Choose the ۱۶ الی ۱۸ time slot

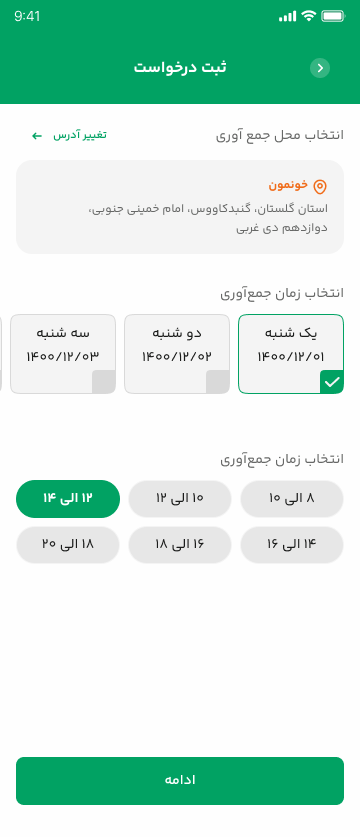tap(180, 544)
